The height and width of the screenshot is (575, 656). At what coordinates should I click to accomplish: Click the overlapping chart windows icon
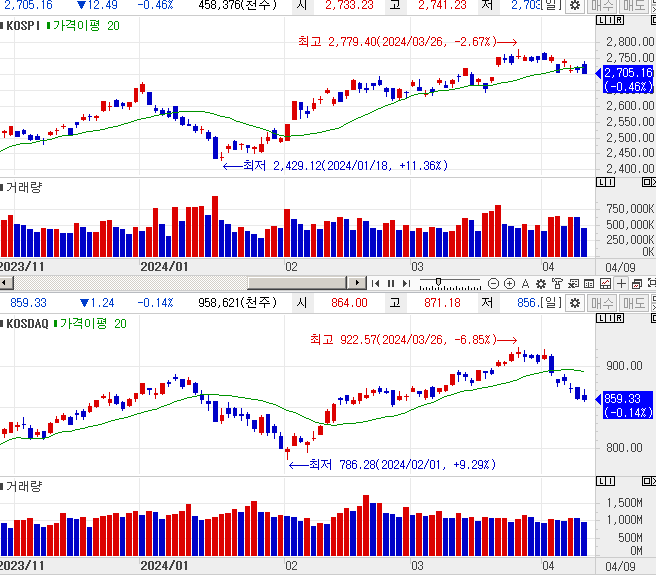point(637,283)
